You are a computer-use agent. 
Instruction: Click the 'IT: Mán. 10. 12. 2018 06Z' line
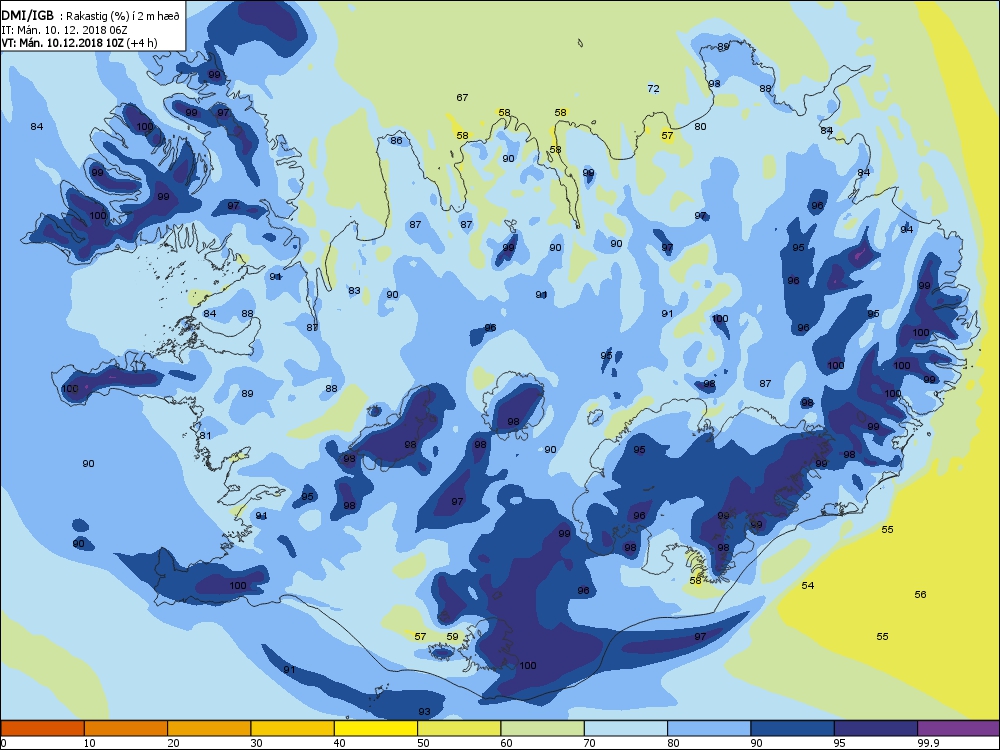(64, 29)
